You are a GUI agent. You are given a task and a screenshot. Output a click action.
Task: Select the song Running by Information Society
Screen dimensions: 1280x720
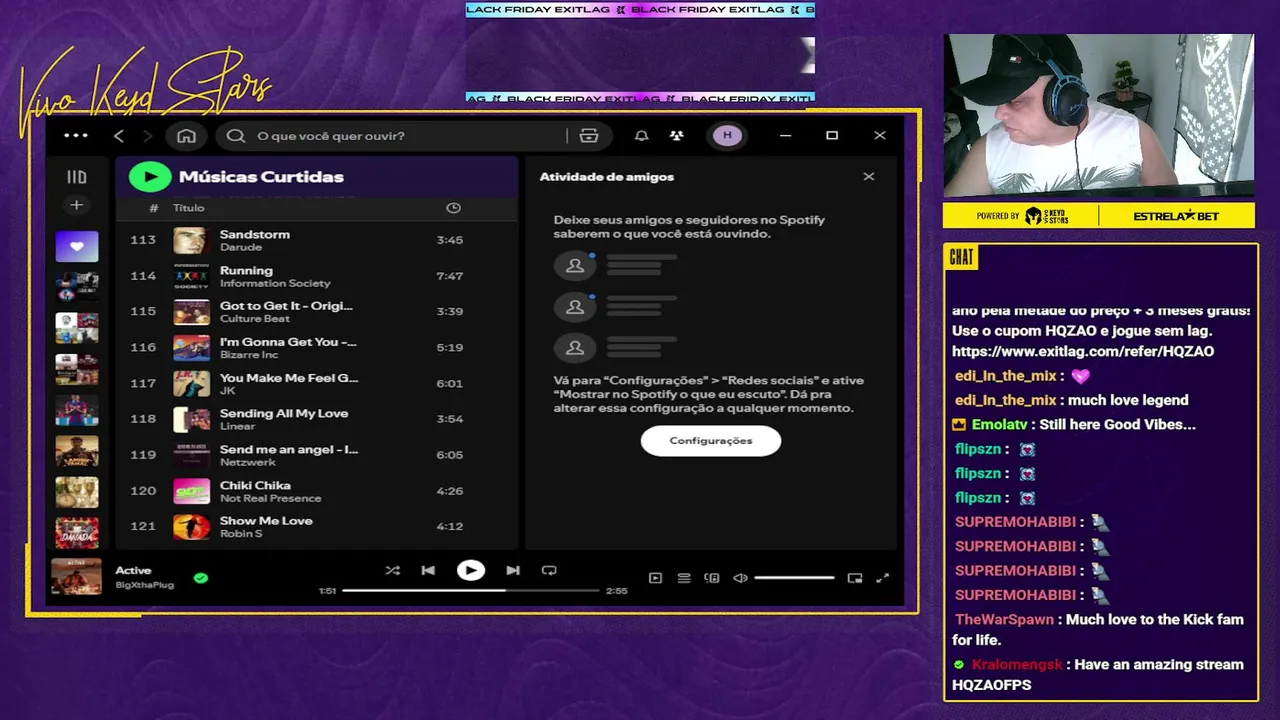coord(316,276)
